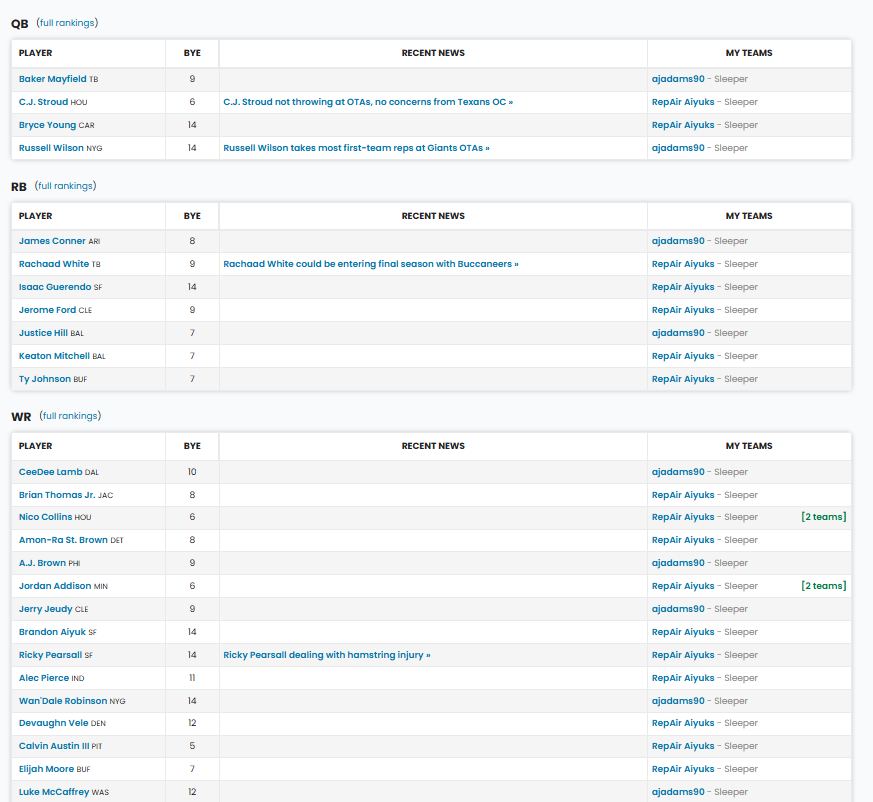Select bye week 5 for Calvin Austin III
The width and height of the screenshot is (873, 802).
(x=192, y=746)
